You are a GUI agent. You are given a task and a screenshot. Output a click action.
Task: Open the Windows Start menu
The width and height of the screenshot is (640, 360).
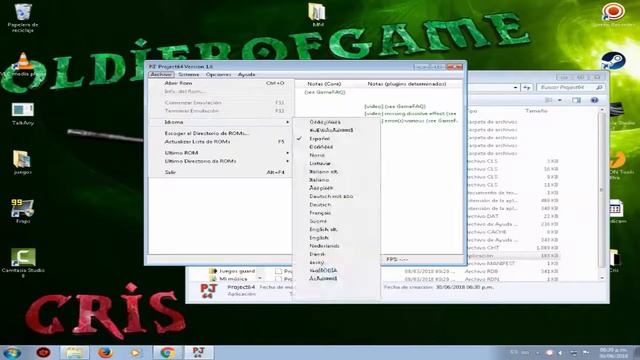12,353
